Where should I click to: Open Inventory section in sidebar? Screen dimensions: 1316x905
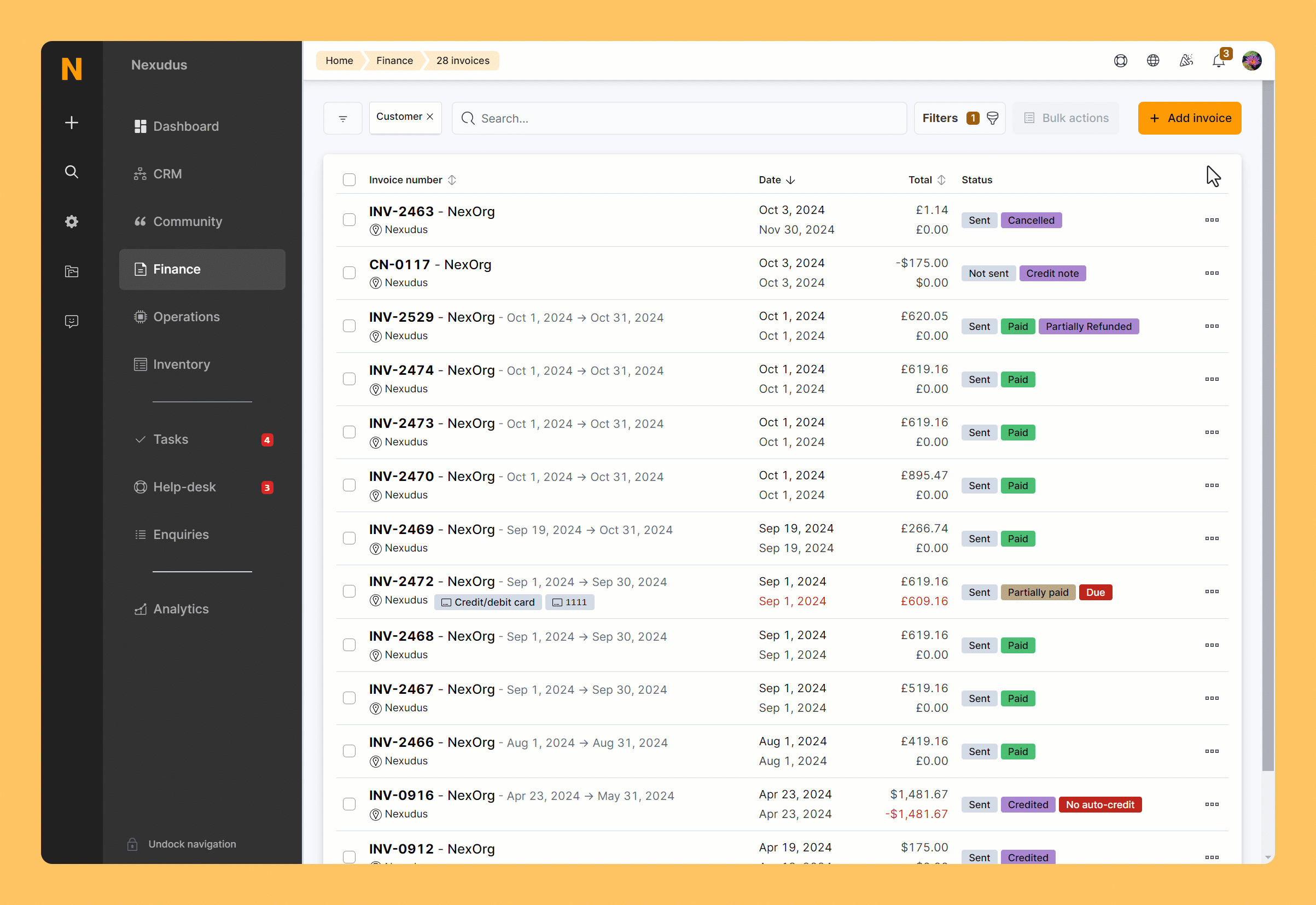pos(202,364)
